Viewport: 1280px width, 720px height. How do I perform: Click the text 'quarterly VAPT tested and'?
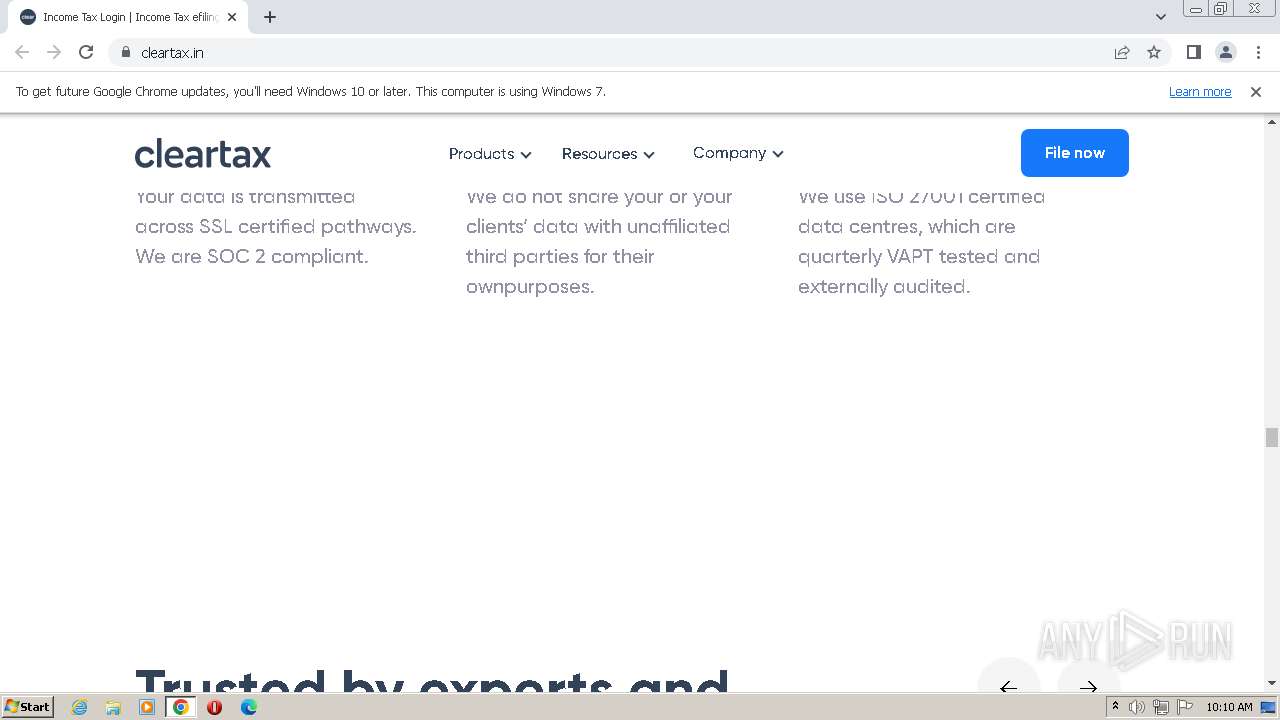[919, 256]
